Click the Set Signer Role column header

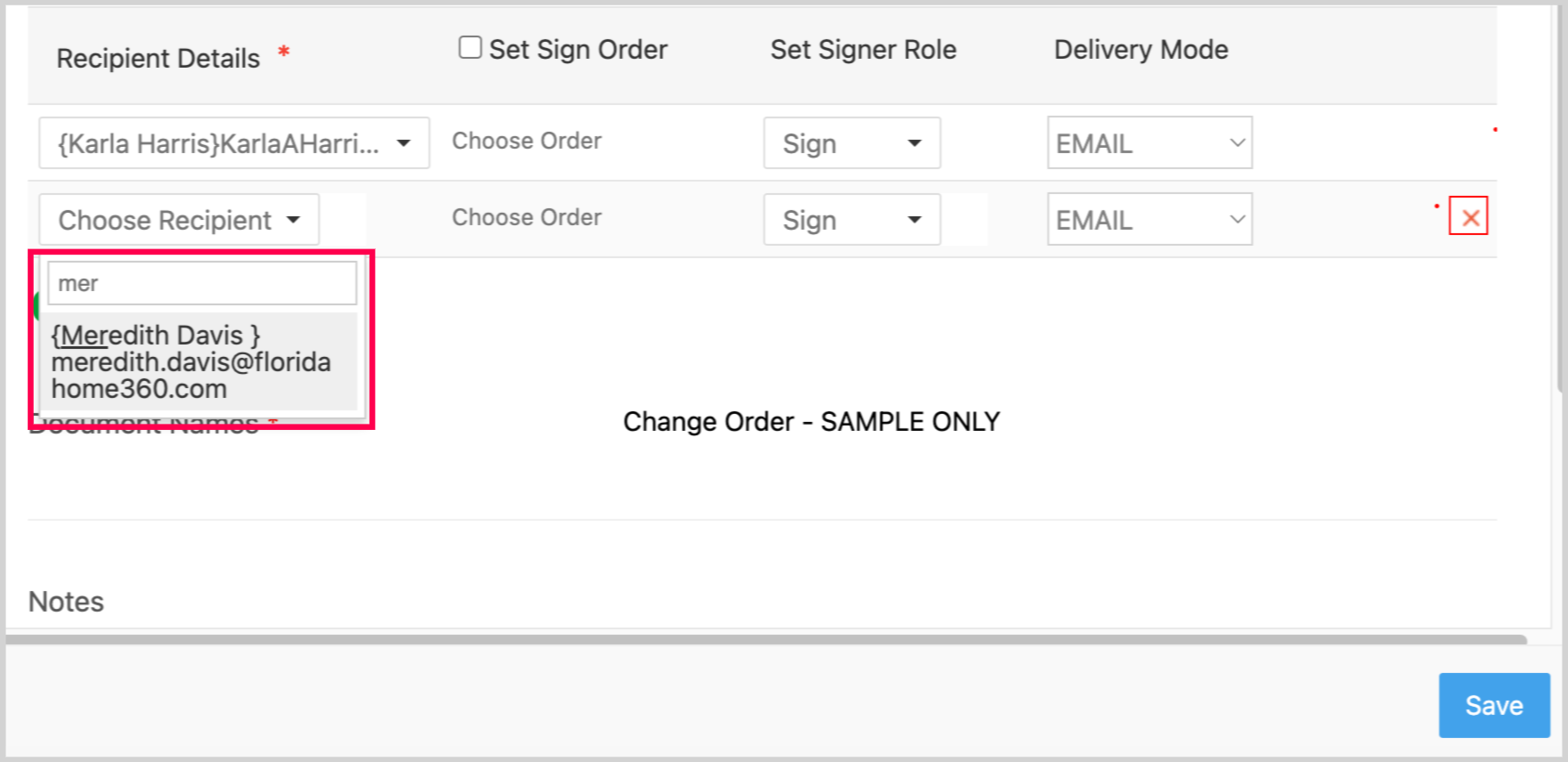863,50
